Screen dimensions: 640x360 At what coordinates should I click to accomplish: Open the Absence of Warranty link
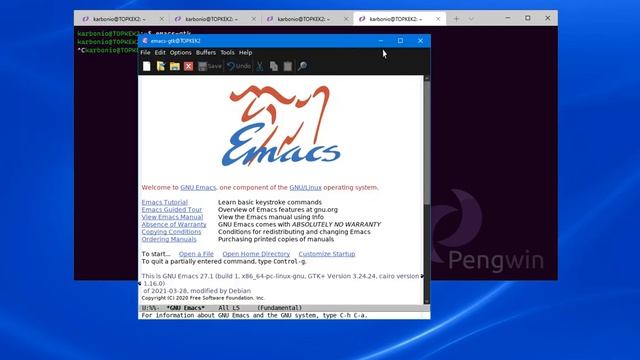174,224
